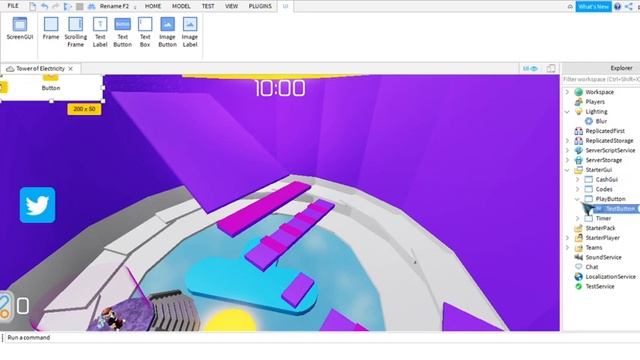
Task: Click the grey stop square icon
Action: click(80, 6)
